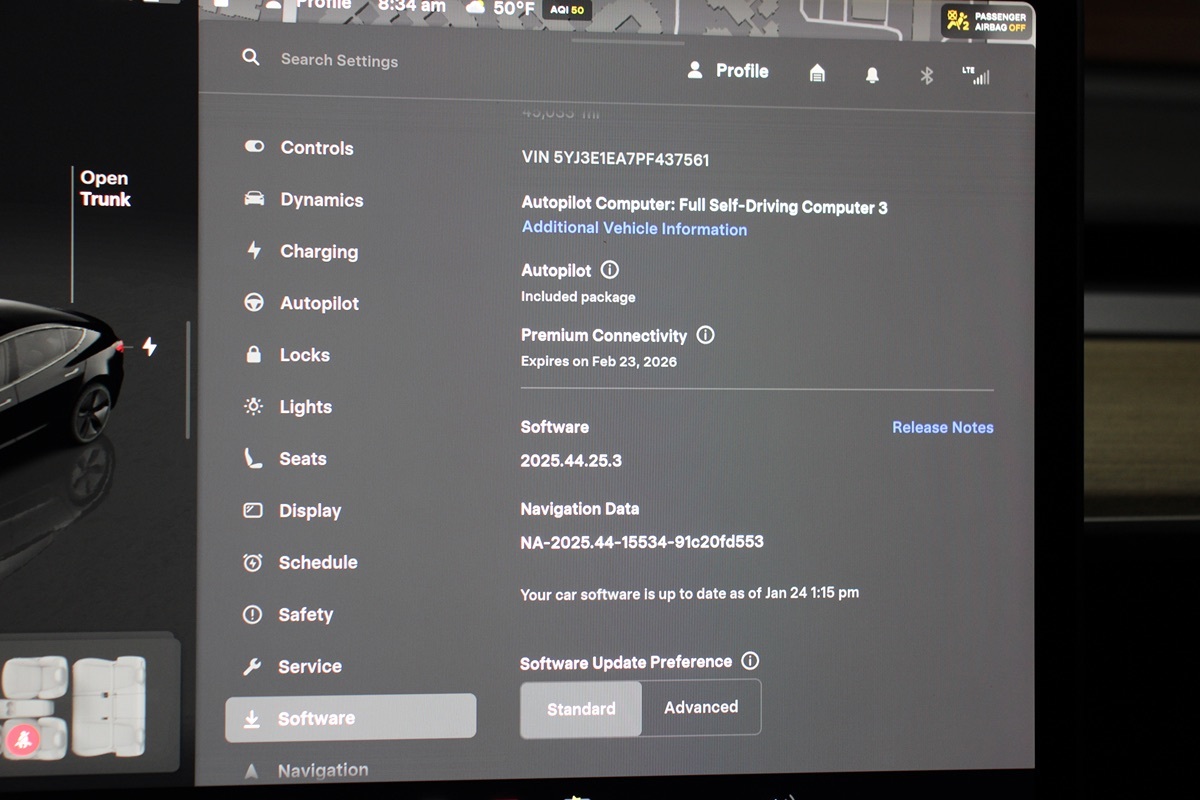Tap the Bluetooth icon
1200x800 pixels.
coord(926,75)
